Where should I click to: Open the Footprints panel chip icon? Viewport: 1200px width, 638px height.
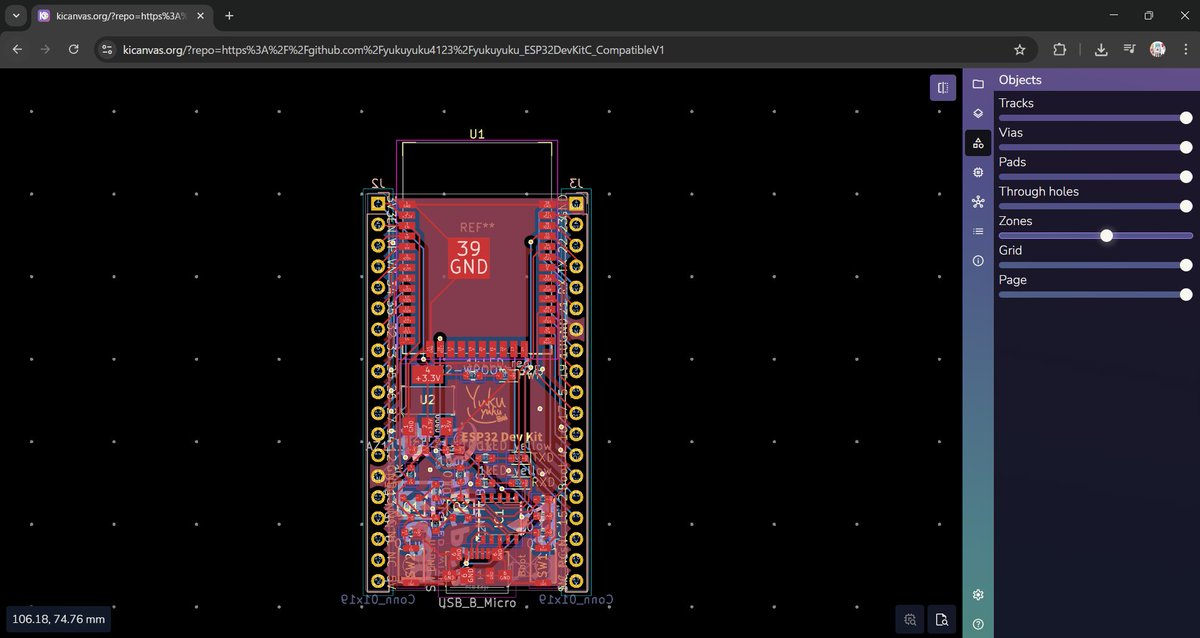point(978,172)
